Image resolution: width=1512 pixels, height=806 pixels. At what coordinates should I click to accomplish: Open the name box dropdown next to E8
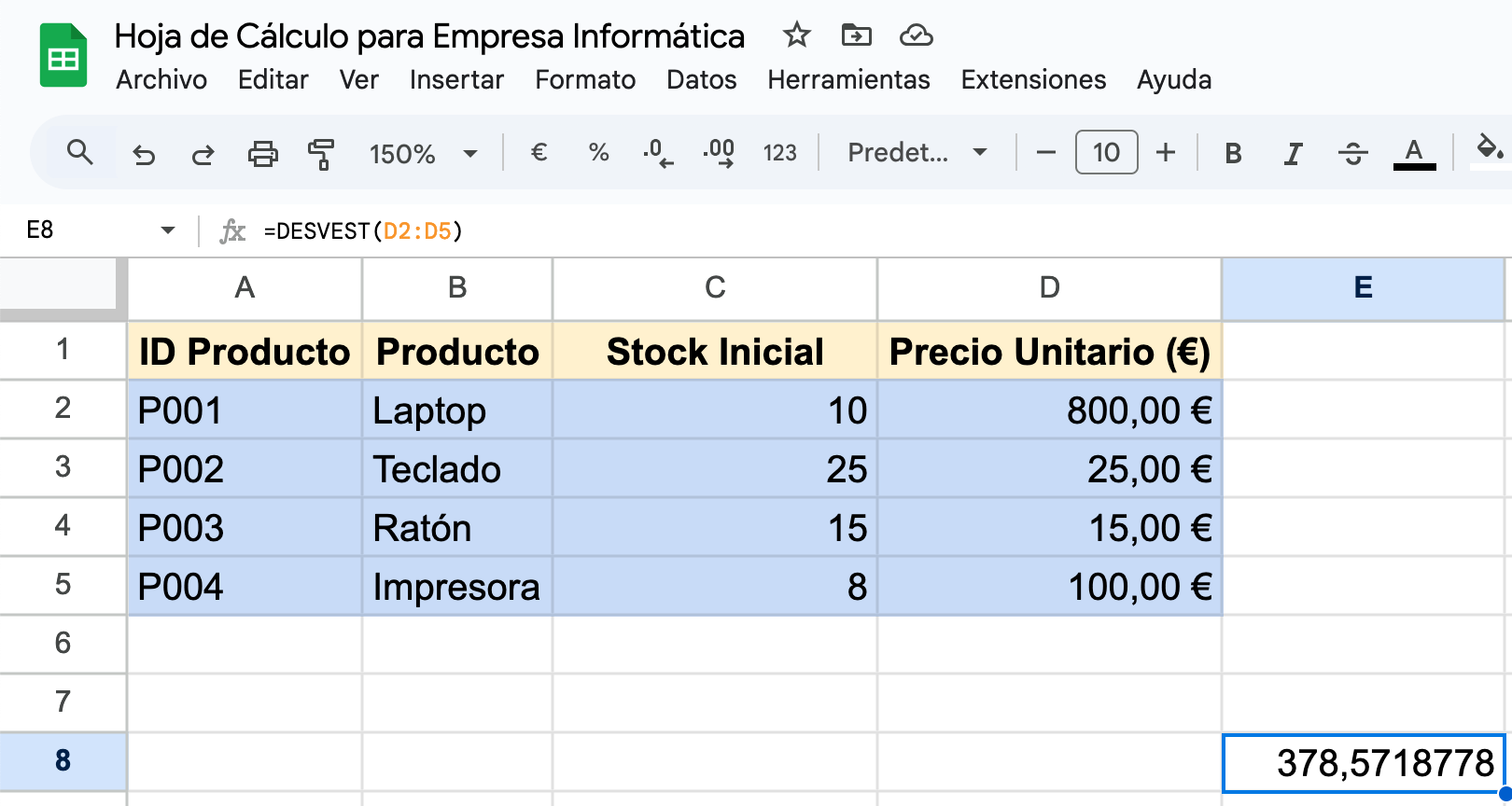point(168,230)
